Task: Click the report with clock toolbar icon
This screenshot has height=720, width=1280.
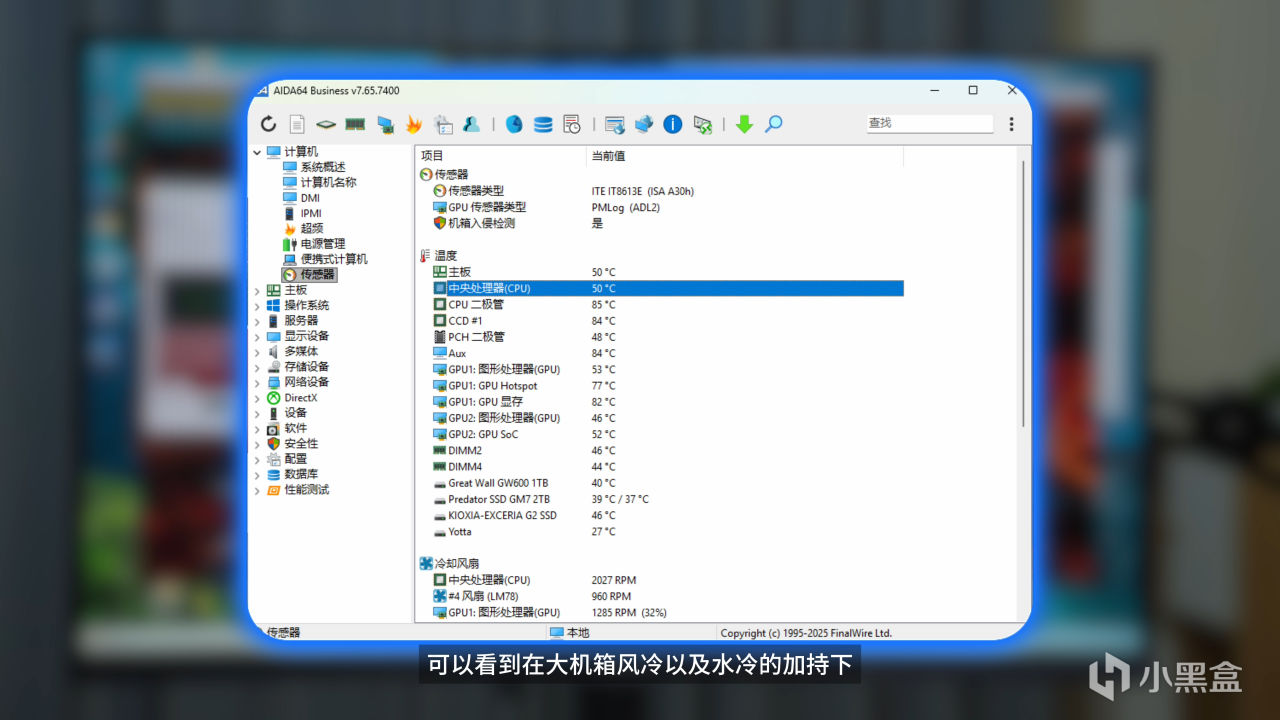Action: click(x=572, y=124)
